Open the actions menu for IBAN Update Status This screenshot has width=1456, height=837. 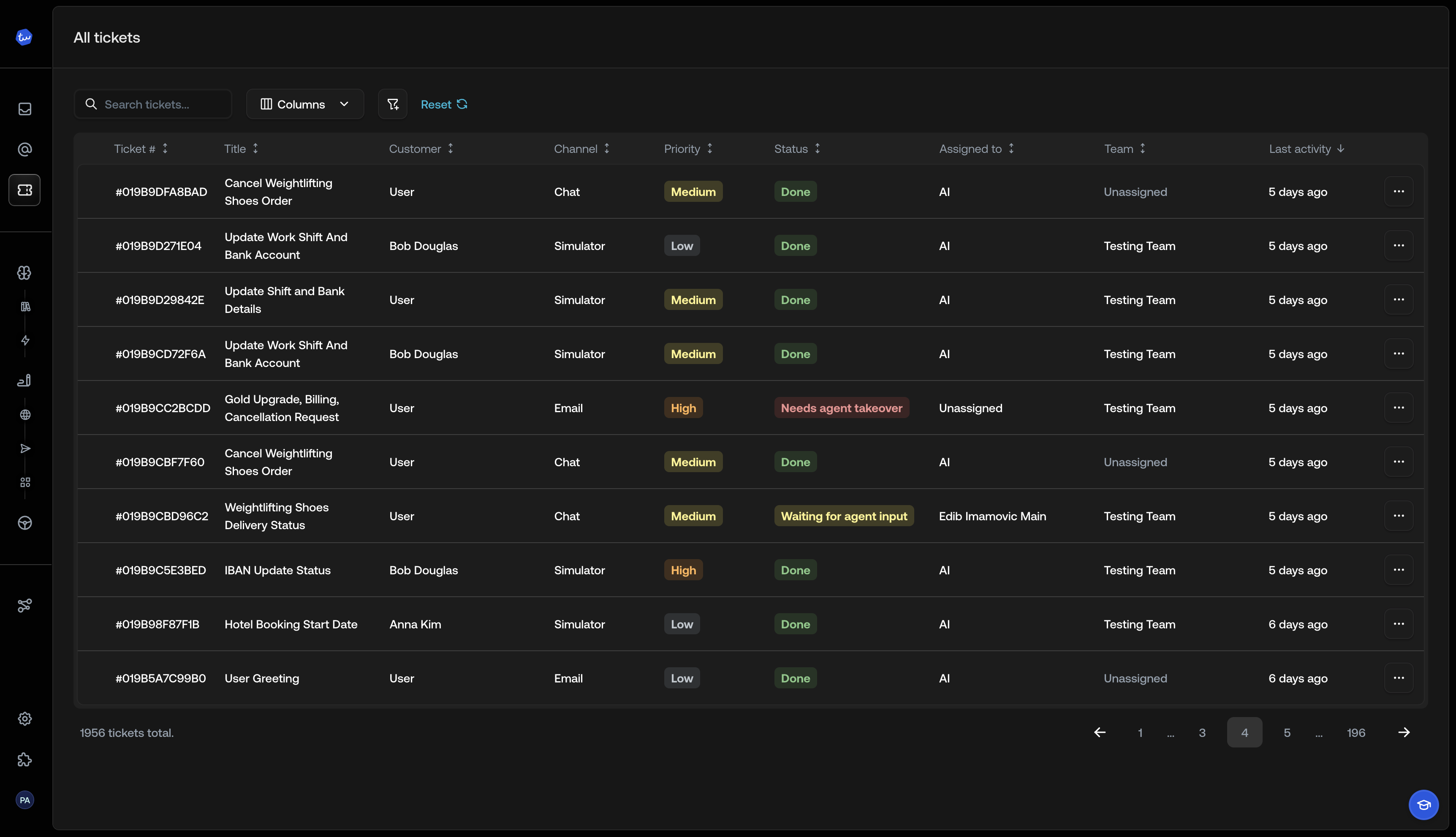[1399, 570]
